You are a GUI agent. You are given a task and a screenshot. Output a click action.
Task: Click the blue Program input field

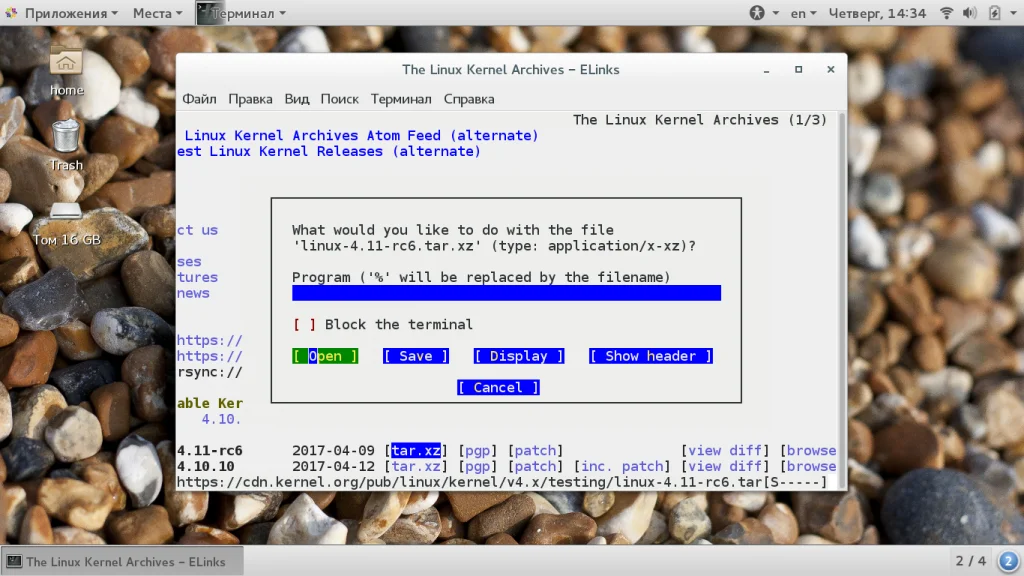(x=506, y=293)
